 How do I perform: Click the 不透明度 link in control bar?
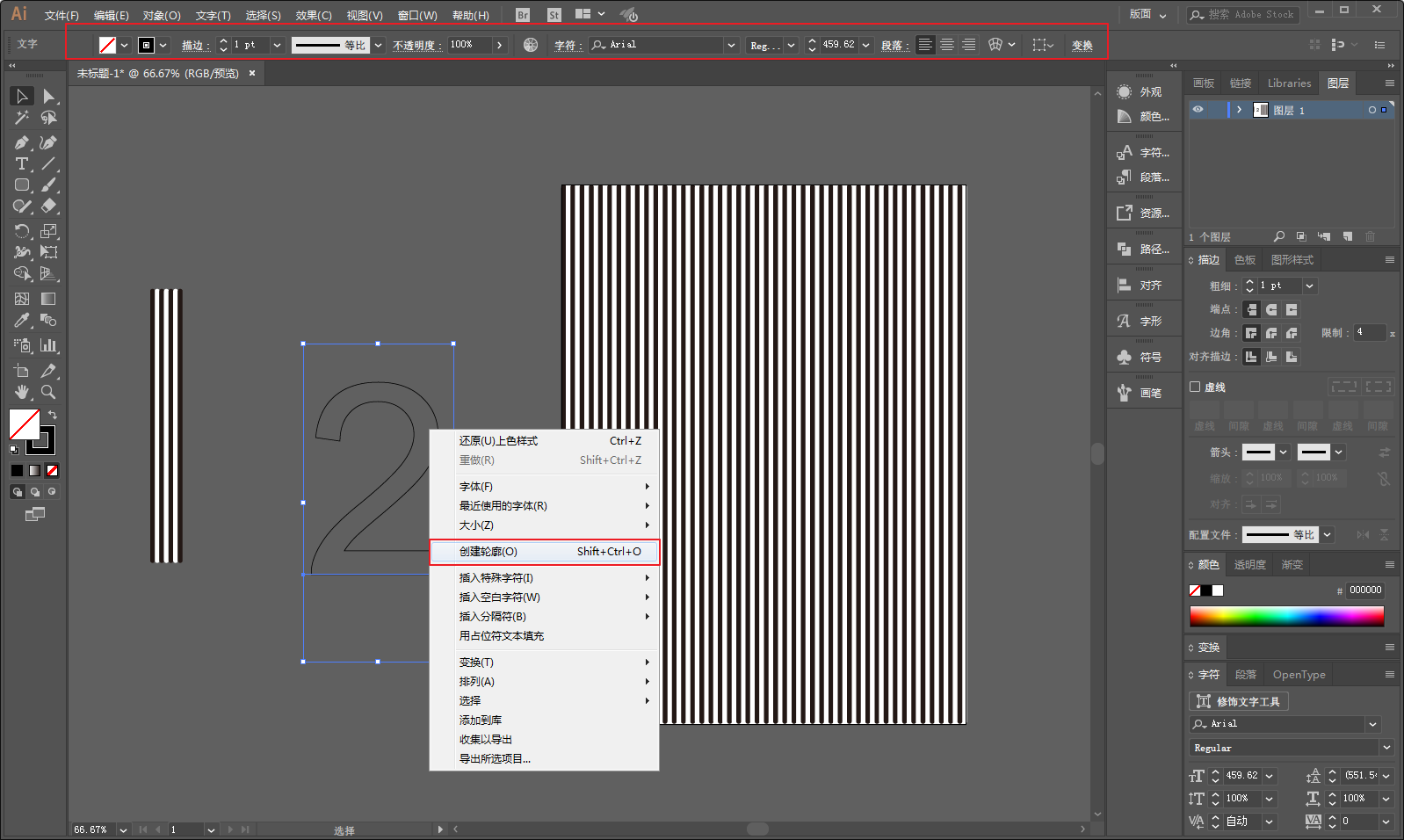coord(416,45)
